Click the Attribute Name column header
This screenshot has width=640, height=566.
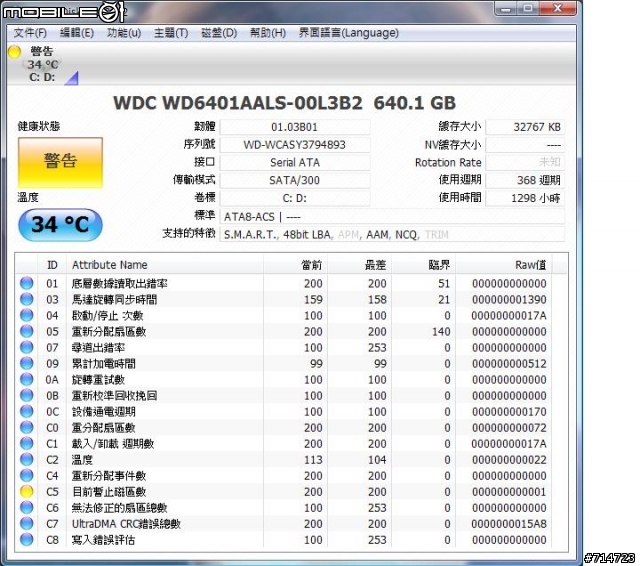165,265
